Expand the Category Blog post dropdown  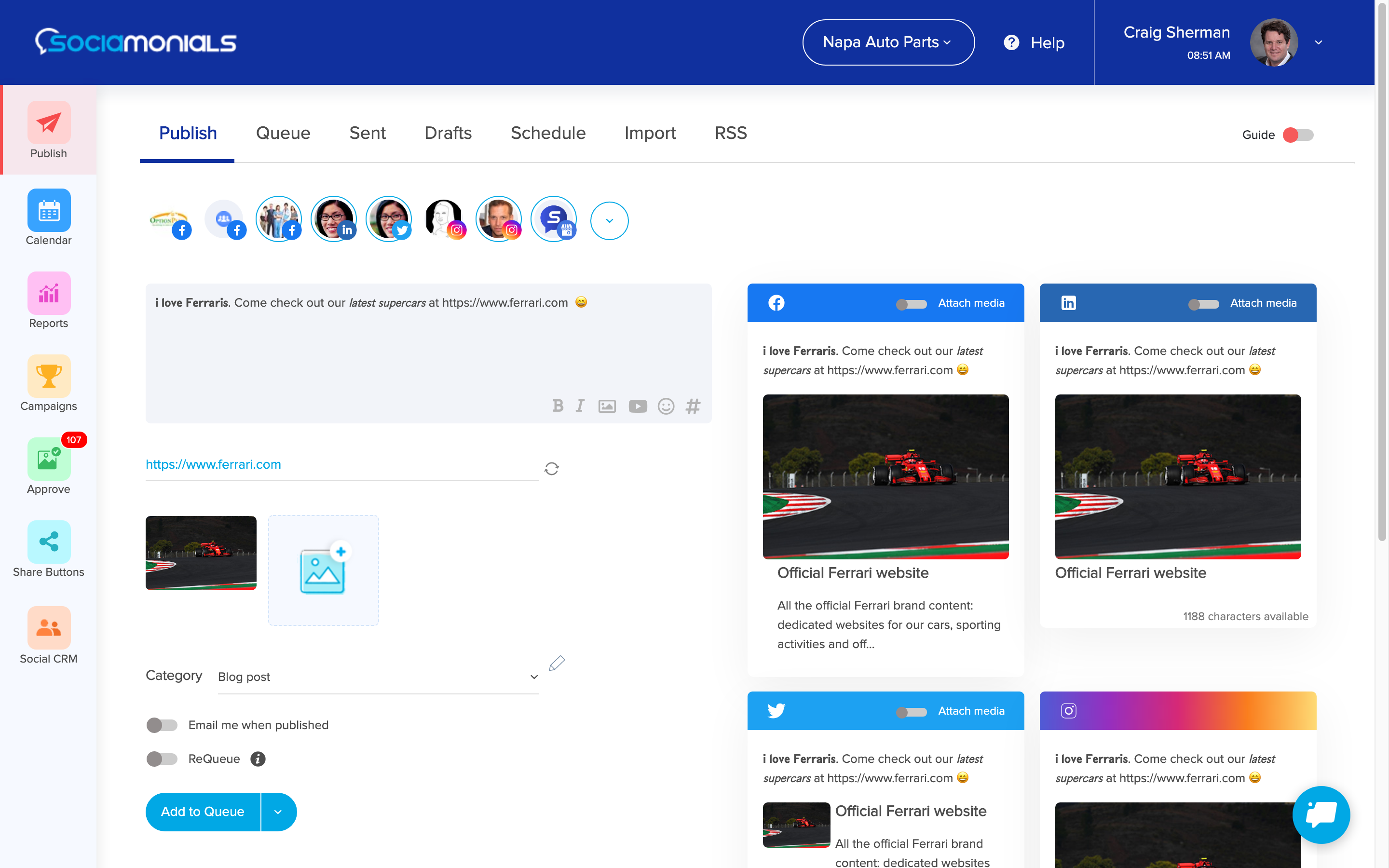378,677
